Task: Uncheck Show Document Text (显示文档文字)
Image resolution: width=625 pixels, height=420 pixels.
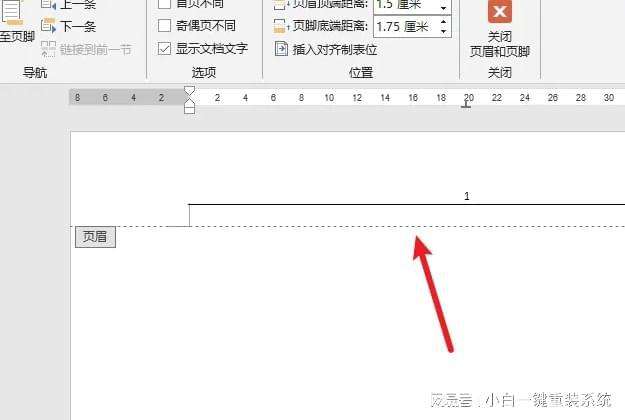Action: [x=164, y=49]
